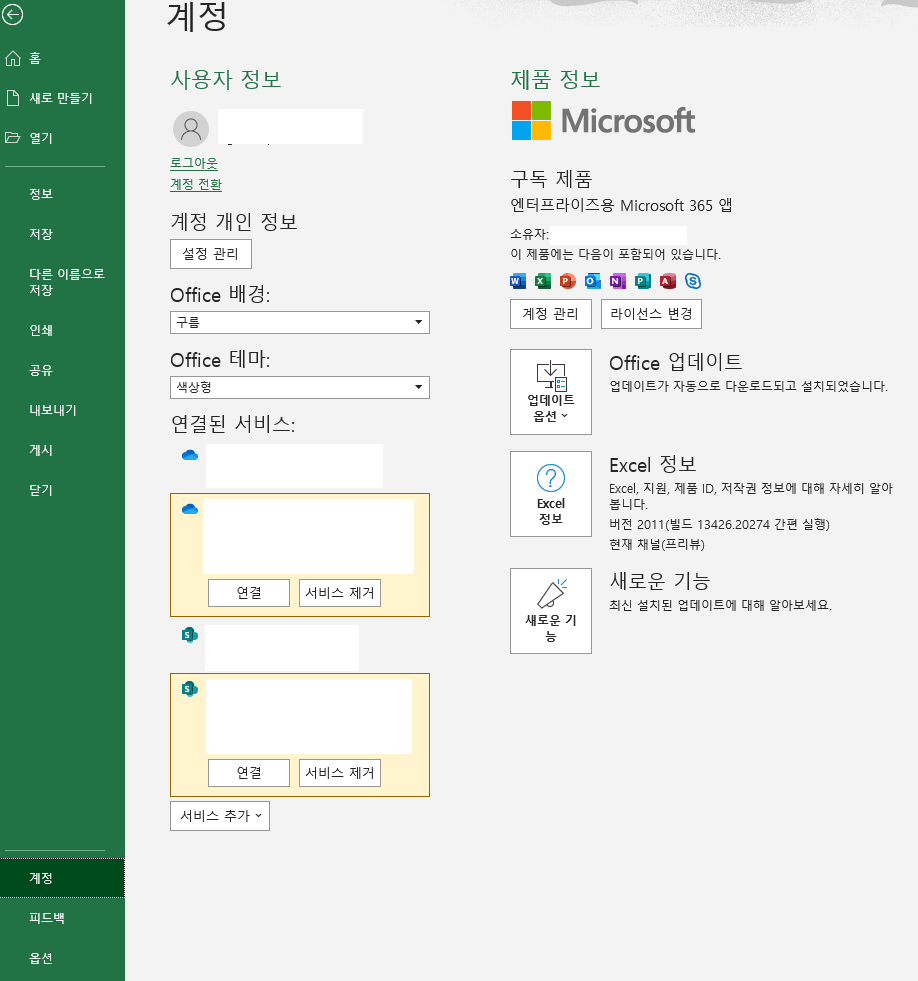
Task: Click the open folder icon beside 열기
Action: pyautogui.click(x=13, y=138)
